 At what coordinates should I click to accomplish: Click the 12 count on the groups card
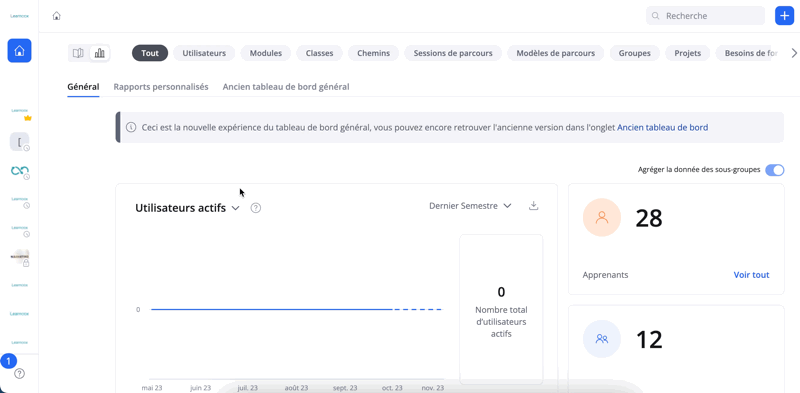tap(649, 339)
